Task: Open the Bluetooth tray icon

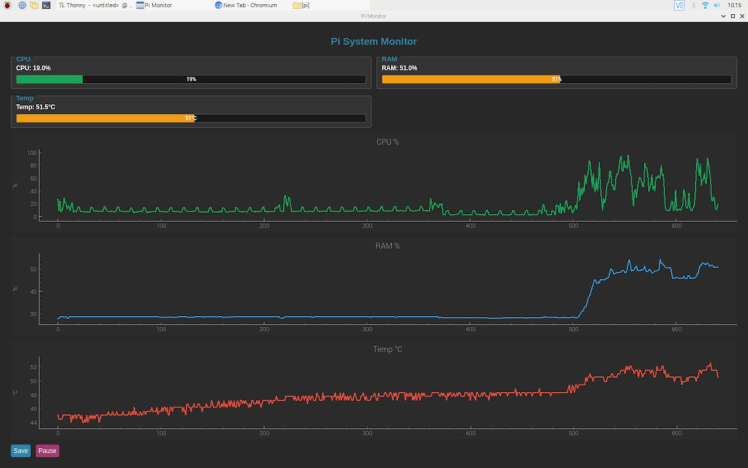Action: coord(692,5)
